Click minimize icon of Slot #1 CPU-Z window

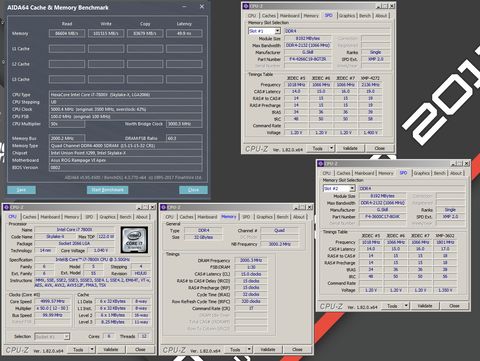pos(379,6)
